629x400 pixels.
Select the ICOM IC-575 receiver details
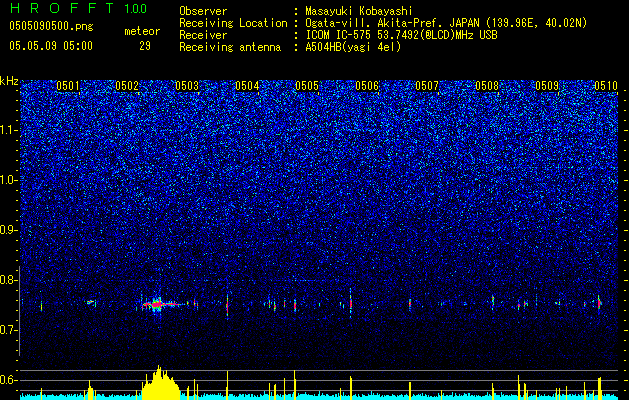(401, 35)
